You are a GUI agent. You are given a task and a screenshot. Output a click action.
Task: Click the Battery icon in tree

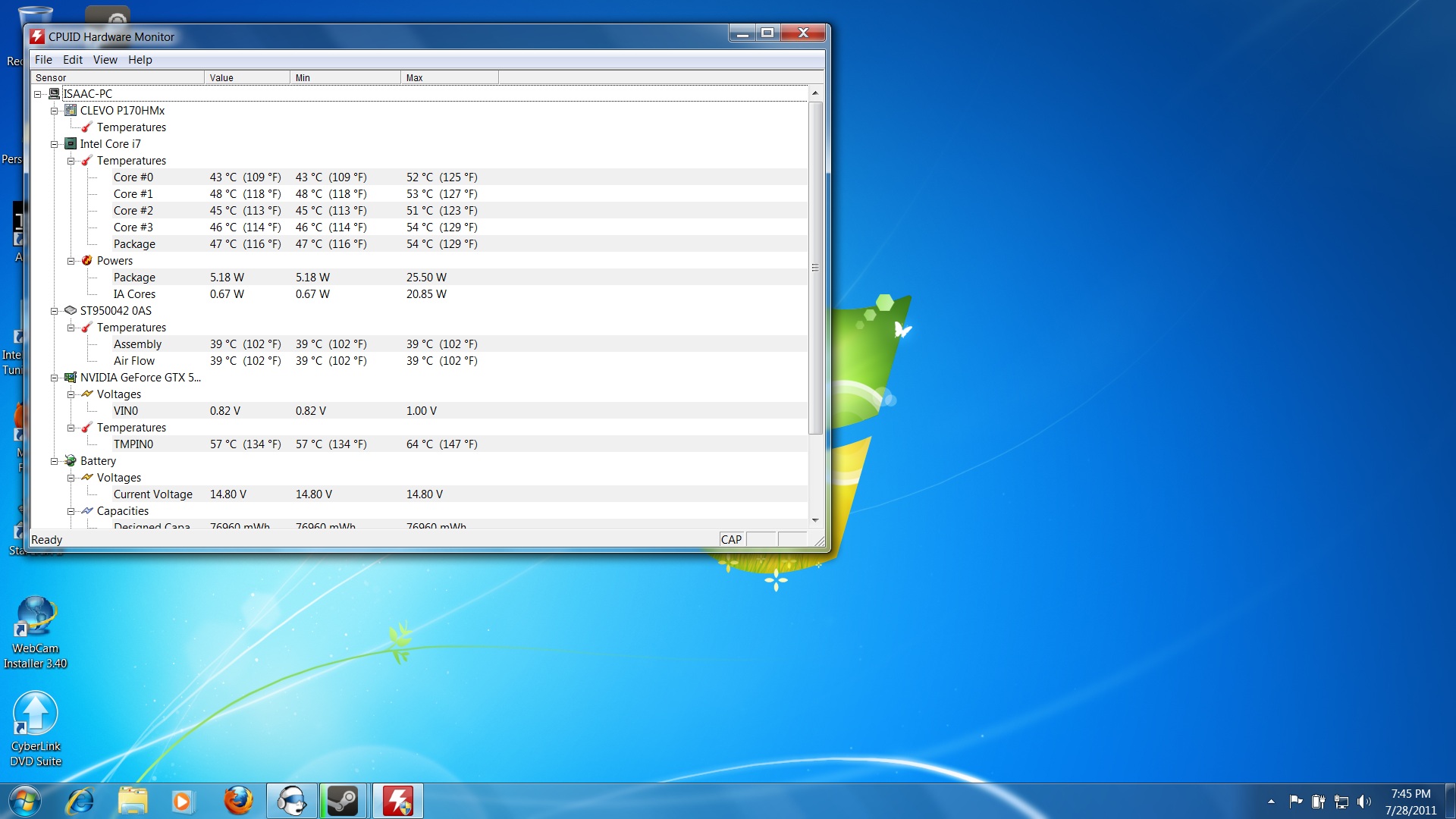click(71, 460)
